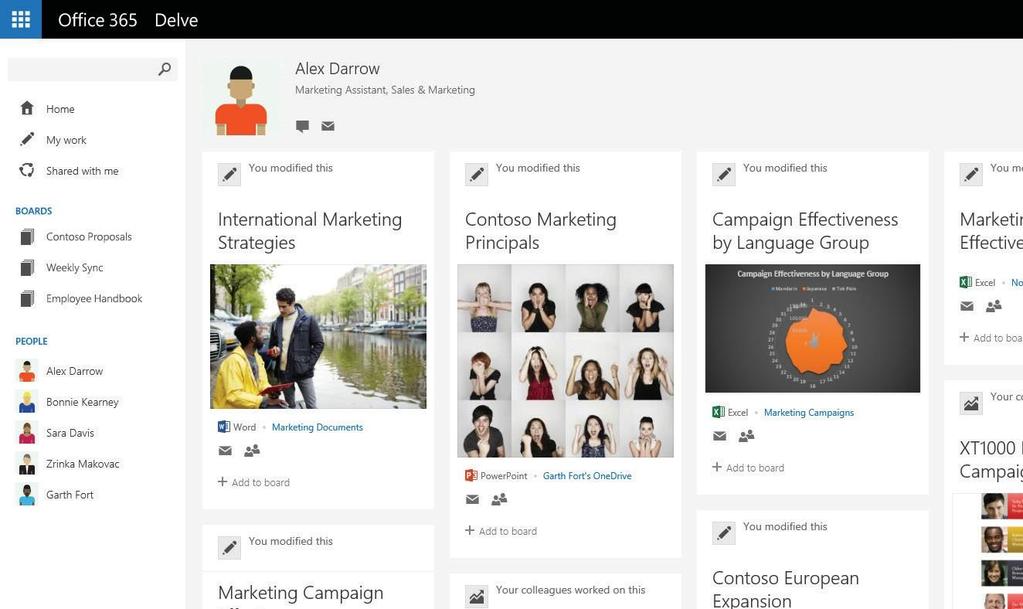Add Contoso Marketing Principals to board
Screen dimensions: 1023x609
click(x=501, y=531)
